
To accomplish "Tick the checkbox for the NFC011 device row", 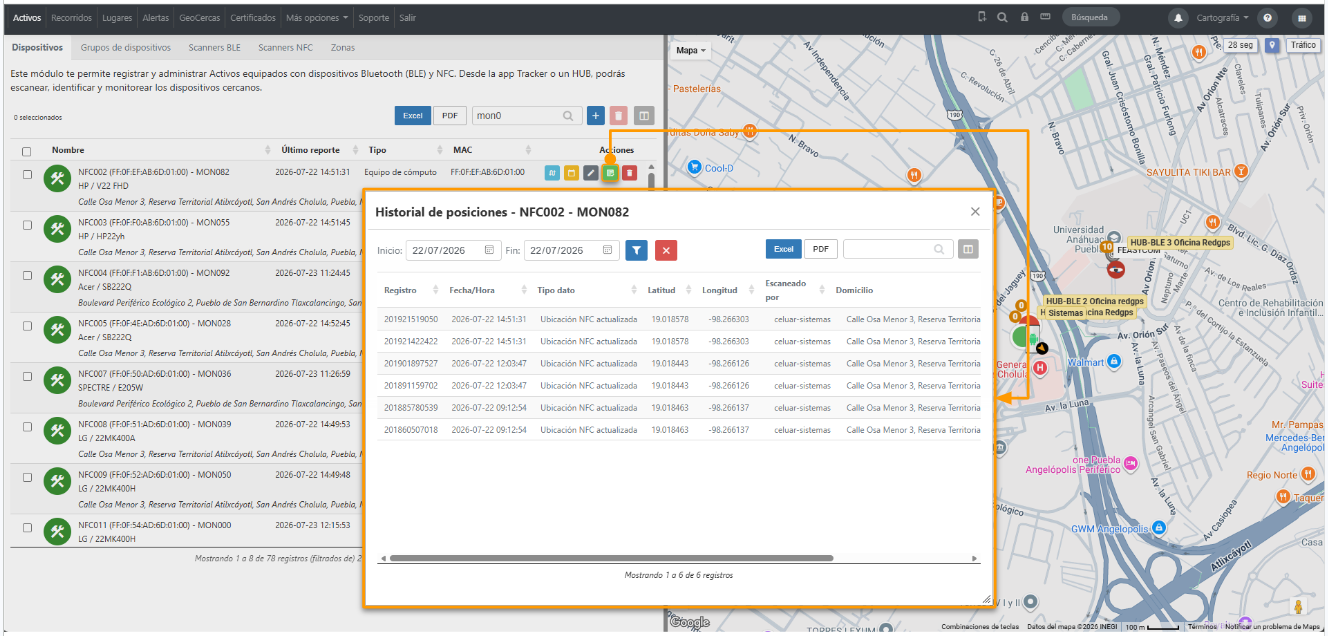I will pyautogui.click(x=27, y=526).
